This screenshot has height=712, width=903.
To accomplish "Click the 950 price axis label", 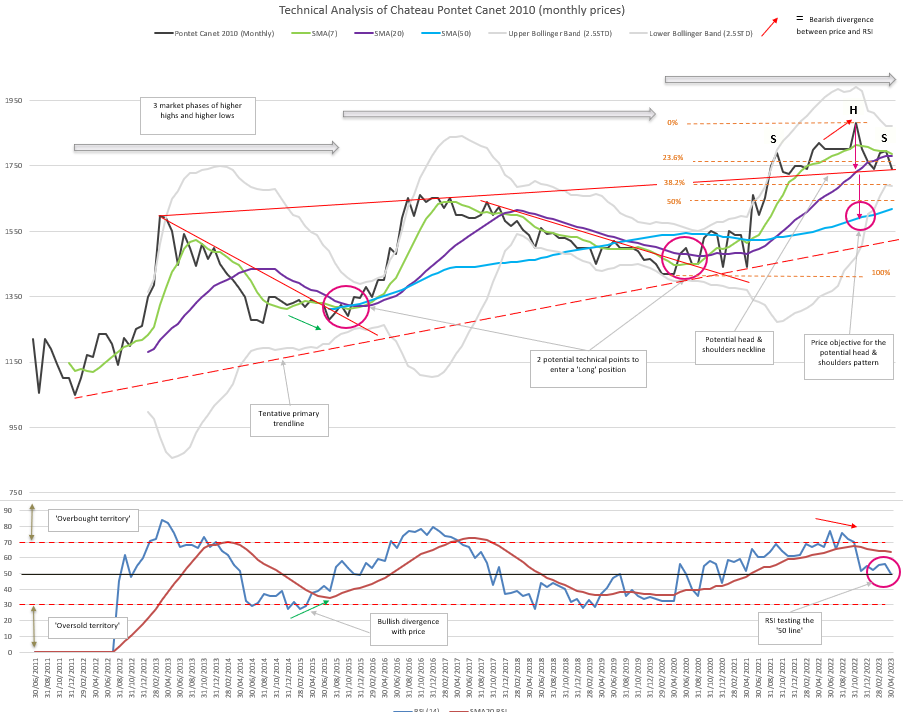I will (x=16, y=427).
